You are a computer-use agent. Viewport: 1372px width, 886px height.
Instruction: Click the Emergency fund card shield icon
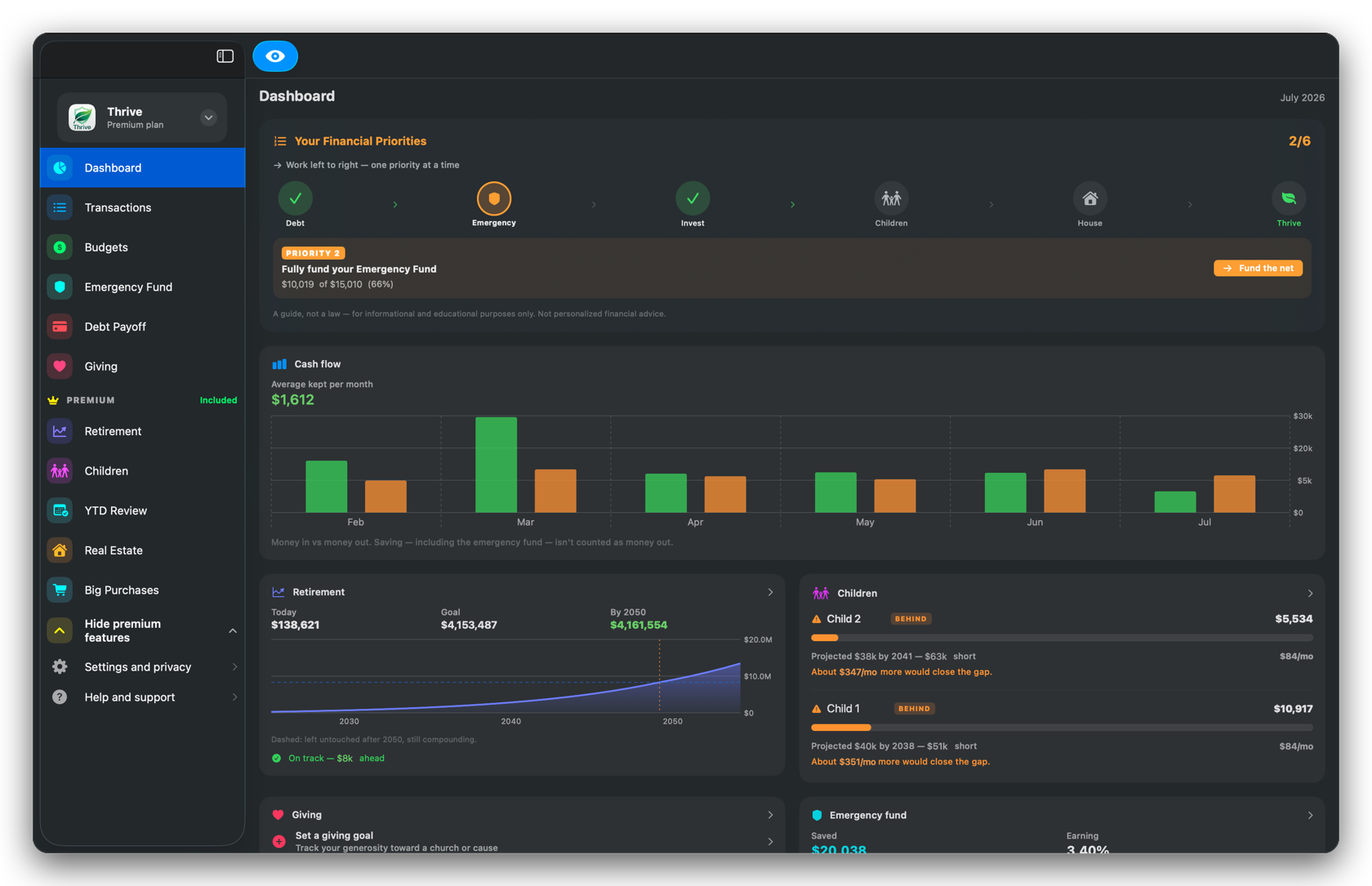pos(817,816)
